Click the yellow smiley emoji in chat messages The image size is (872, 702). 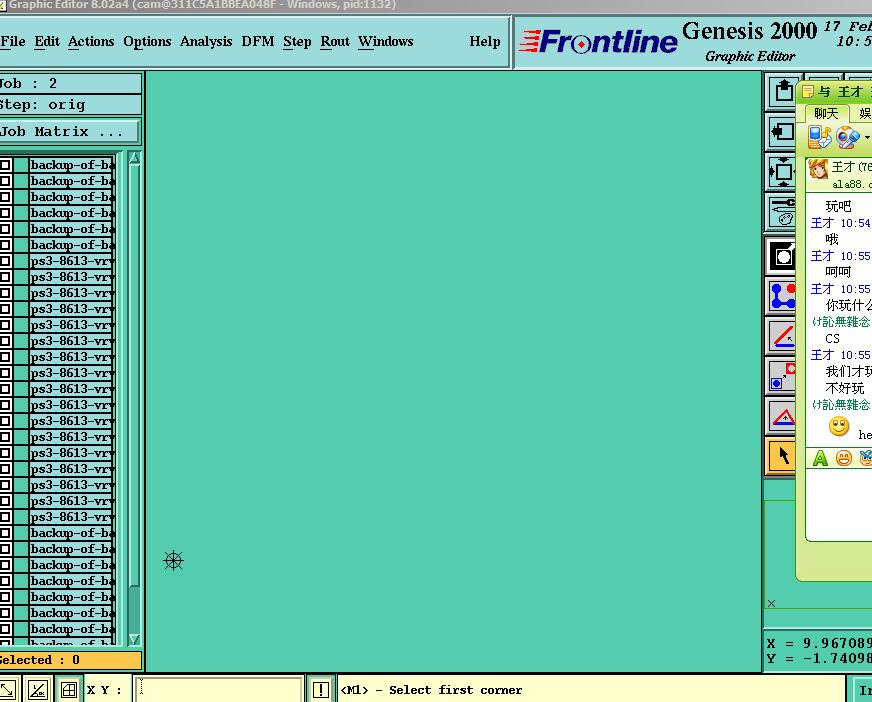click(x=839, y=427)
